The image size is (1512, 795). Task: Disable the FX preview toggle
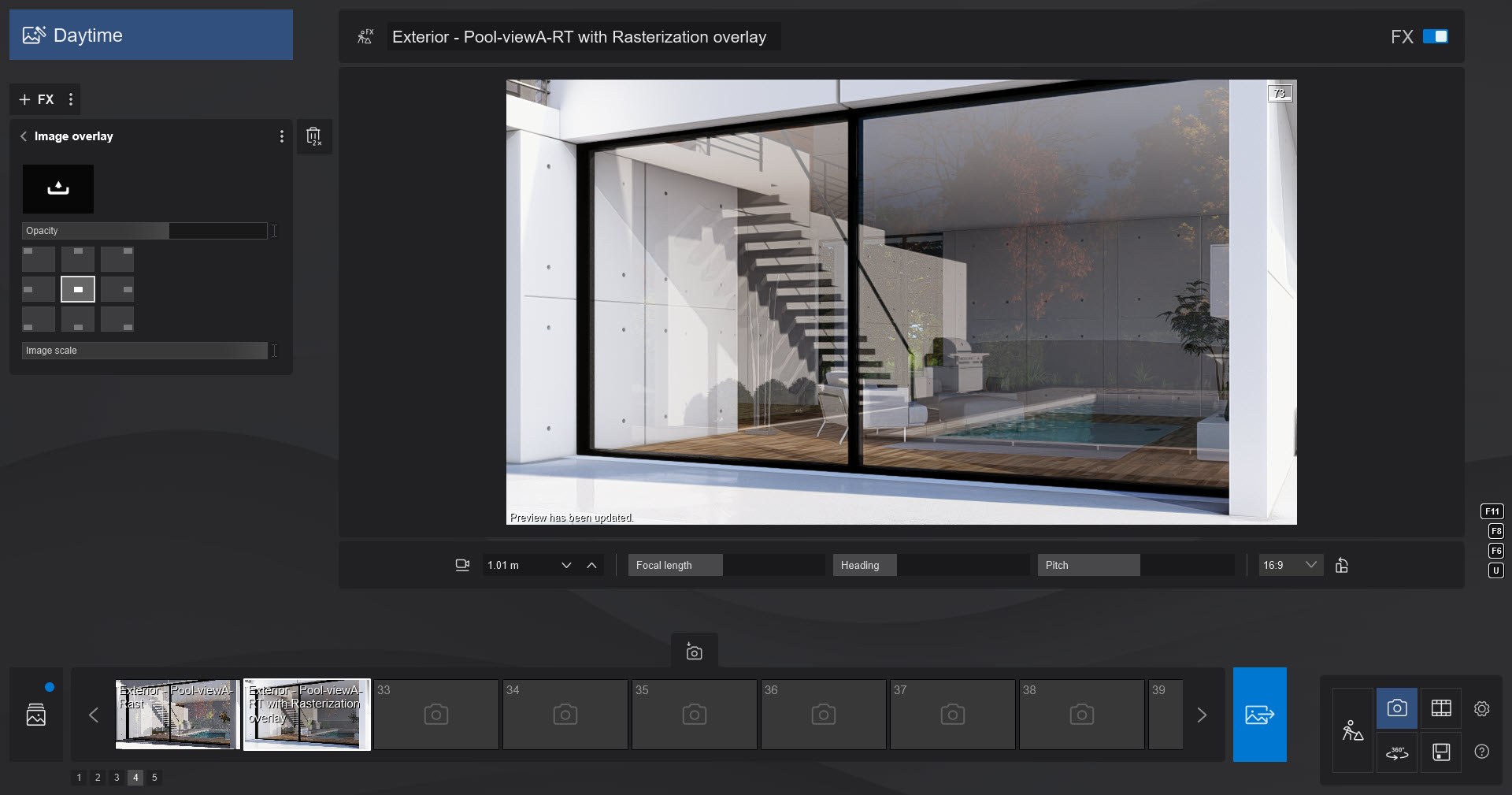coord(1435,36)
